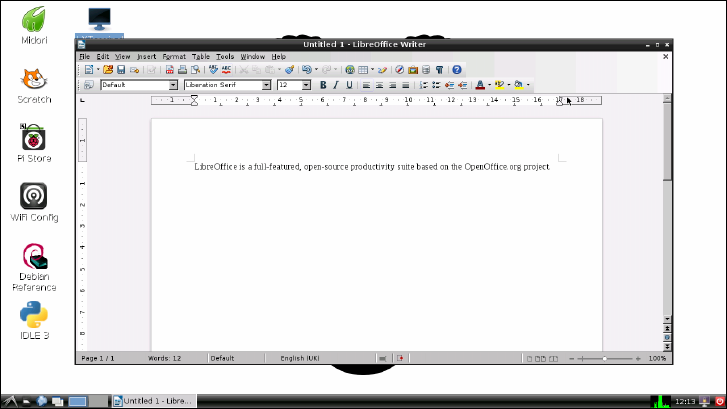Show the Draw Functions toolbar
The height and width of the screenshot is (409, 727).
(x=382, y=70)
